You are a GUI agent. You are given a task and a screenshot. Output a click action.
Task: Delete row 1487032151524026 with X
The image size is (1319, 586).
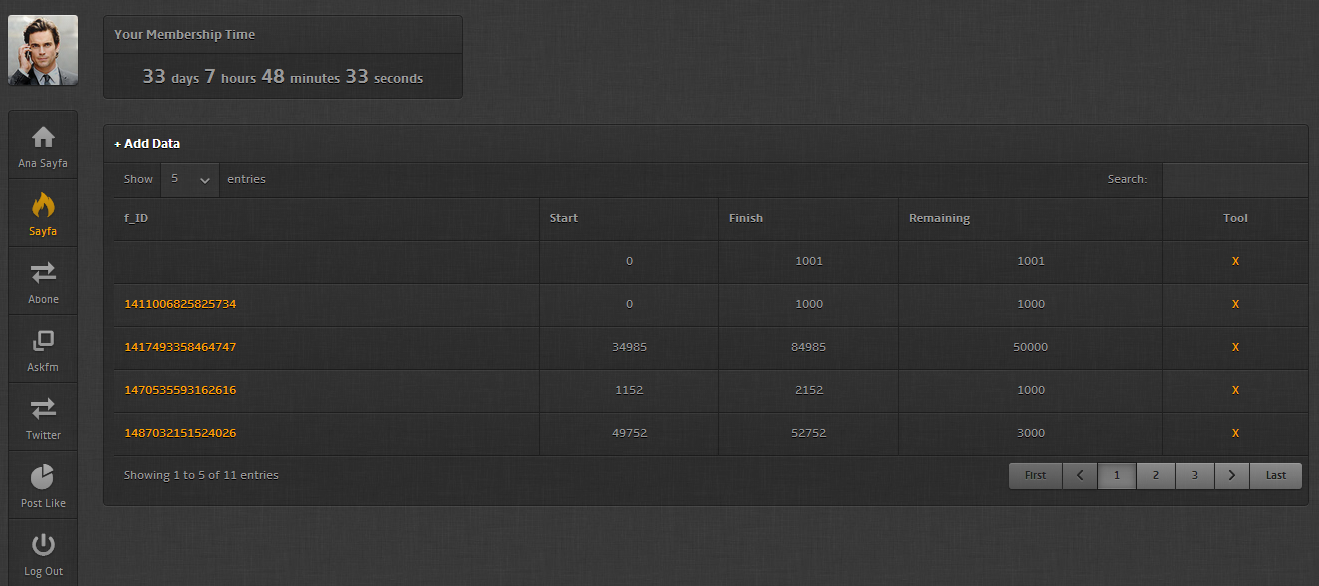coord(1235,433)
